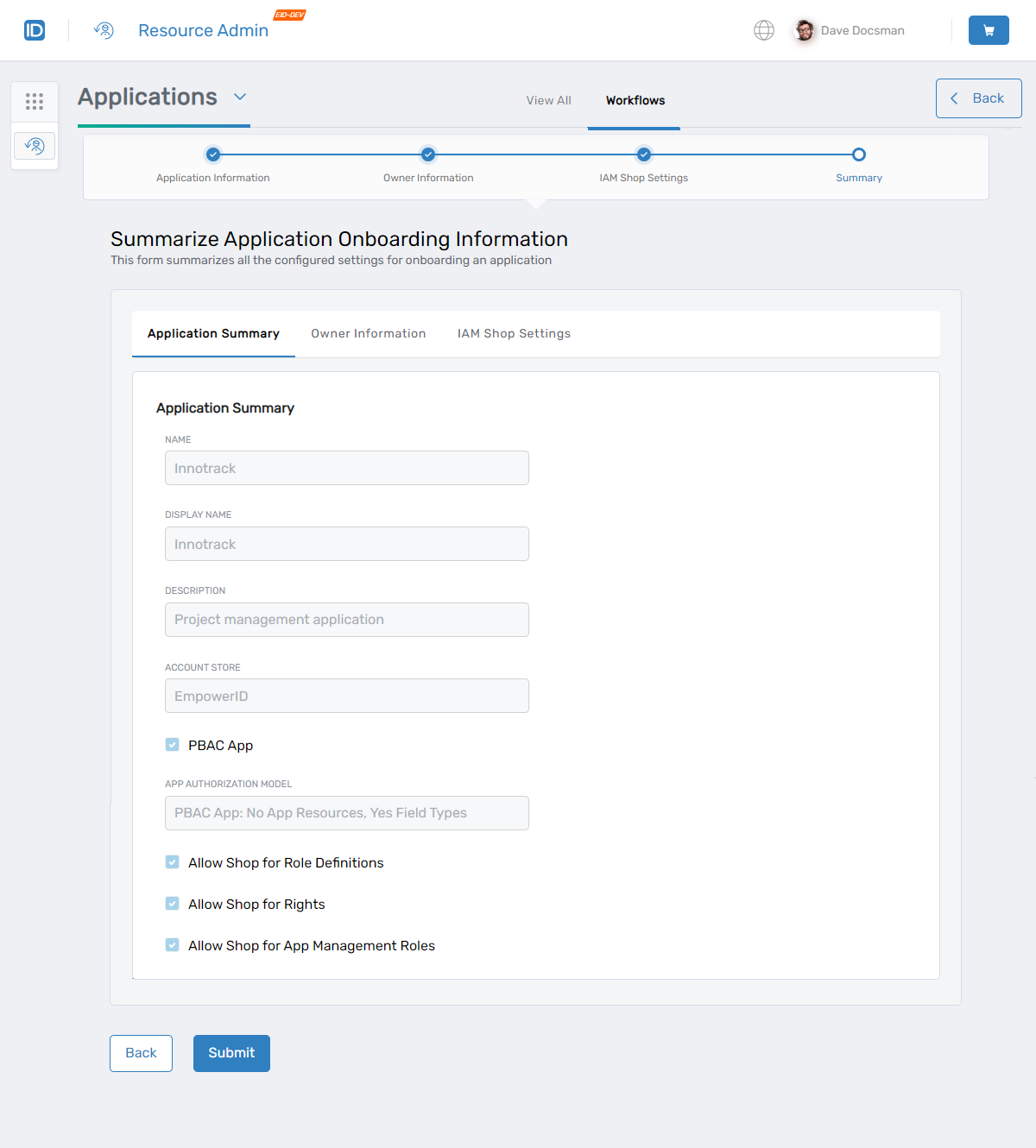This screenshot has width=1036, height=1148.
Task: Click the workflow icon in the left sidebar
Action: point(34,145)
